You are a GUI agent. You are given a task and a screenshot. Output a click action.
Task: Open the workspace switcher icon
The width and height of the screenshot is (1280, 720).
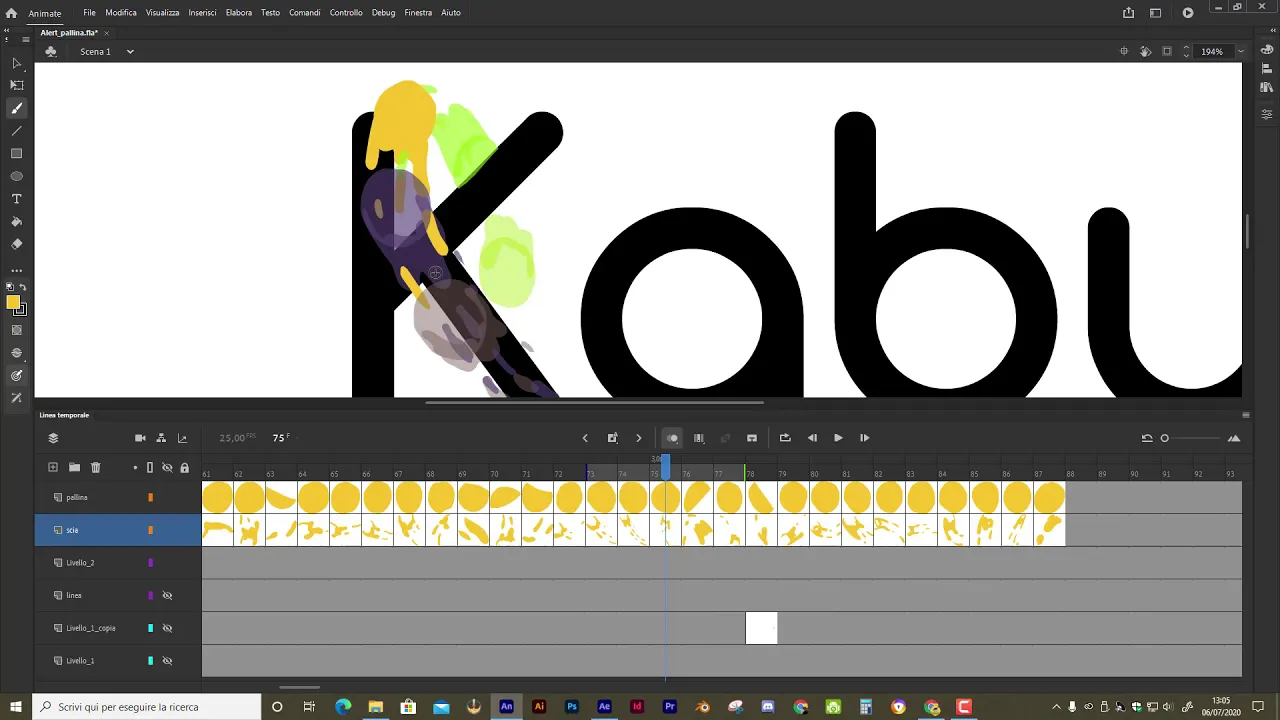[1156, 13]
